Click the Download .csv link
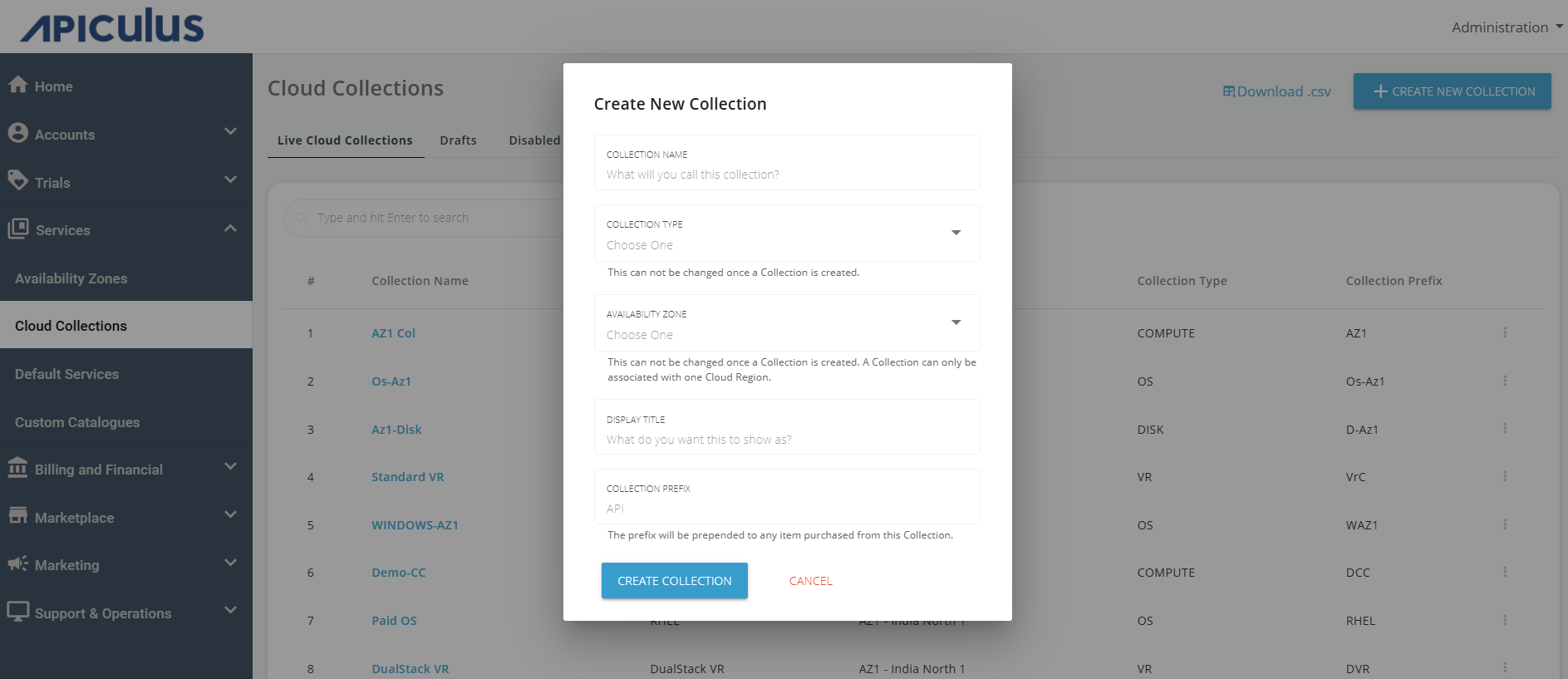 pyautogui.click(x=1277, y=91)
